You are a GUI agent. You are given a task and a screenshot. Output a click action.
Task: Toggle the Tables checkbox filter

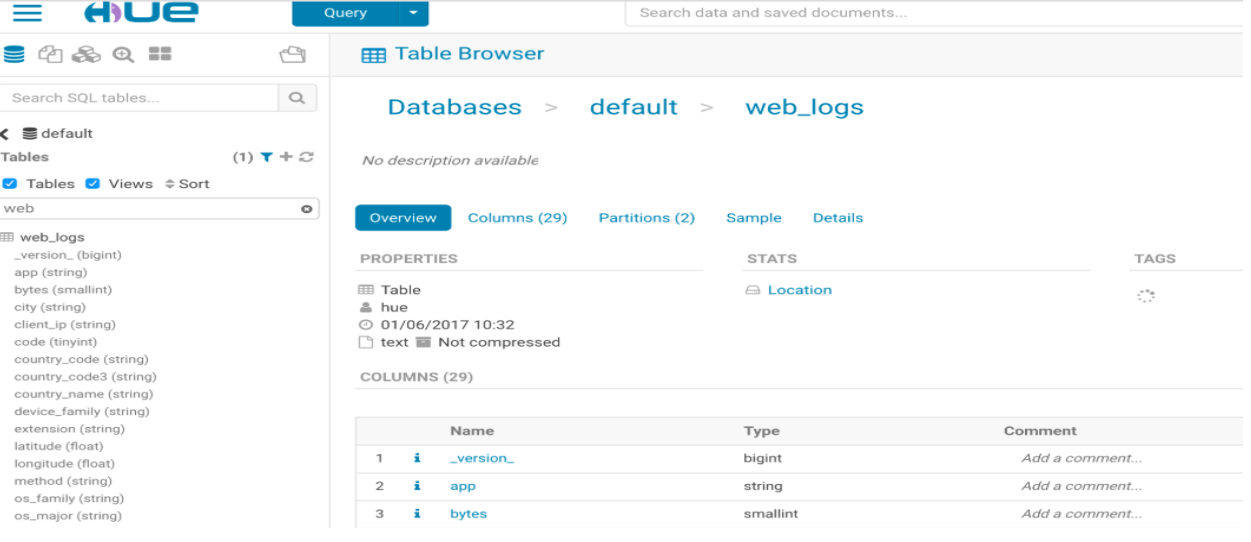tap(10, 184)
